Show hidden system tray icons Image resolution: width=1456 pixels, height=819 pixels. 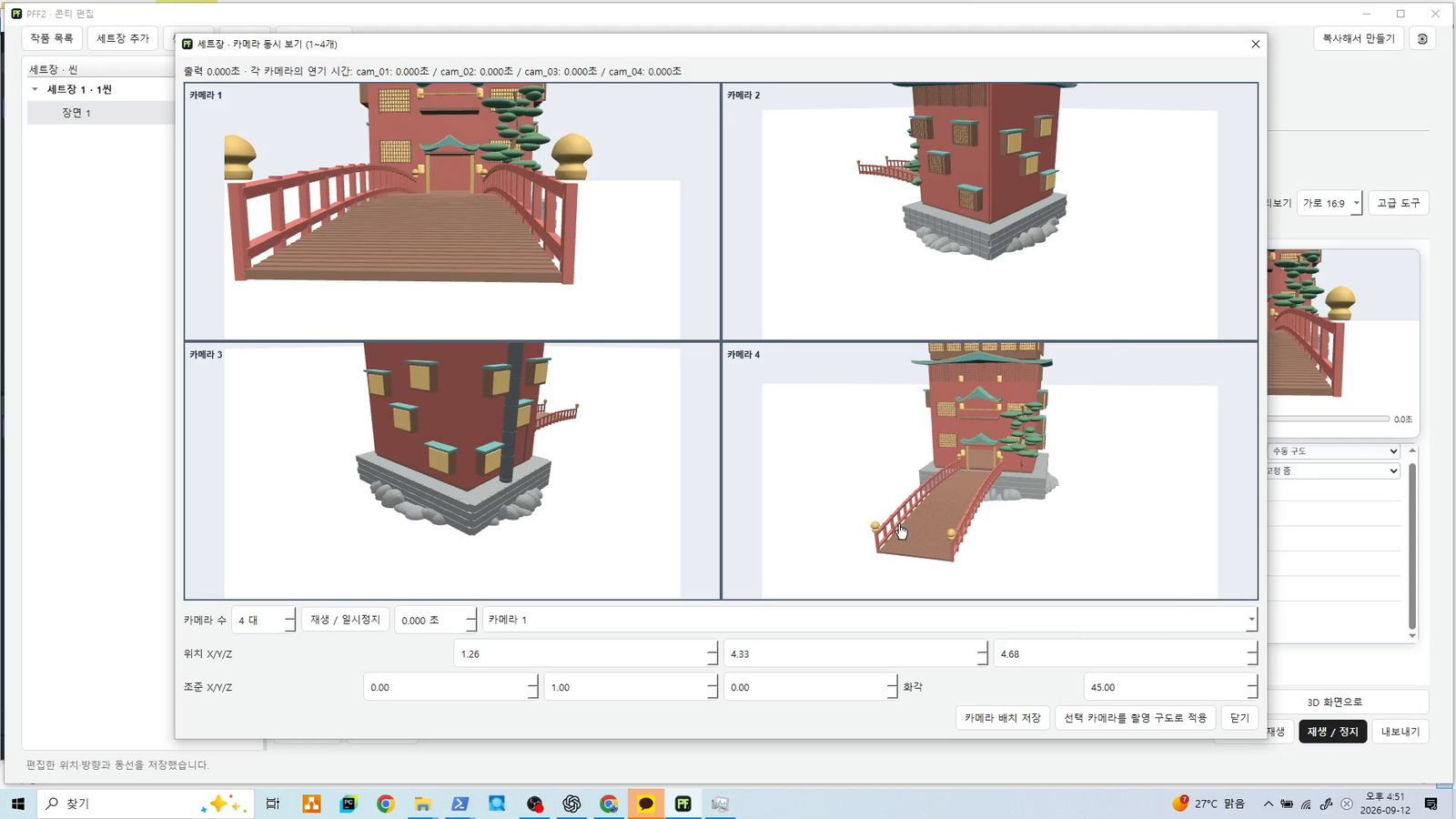click(x=1269, y=804)
